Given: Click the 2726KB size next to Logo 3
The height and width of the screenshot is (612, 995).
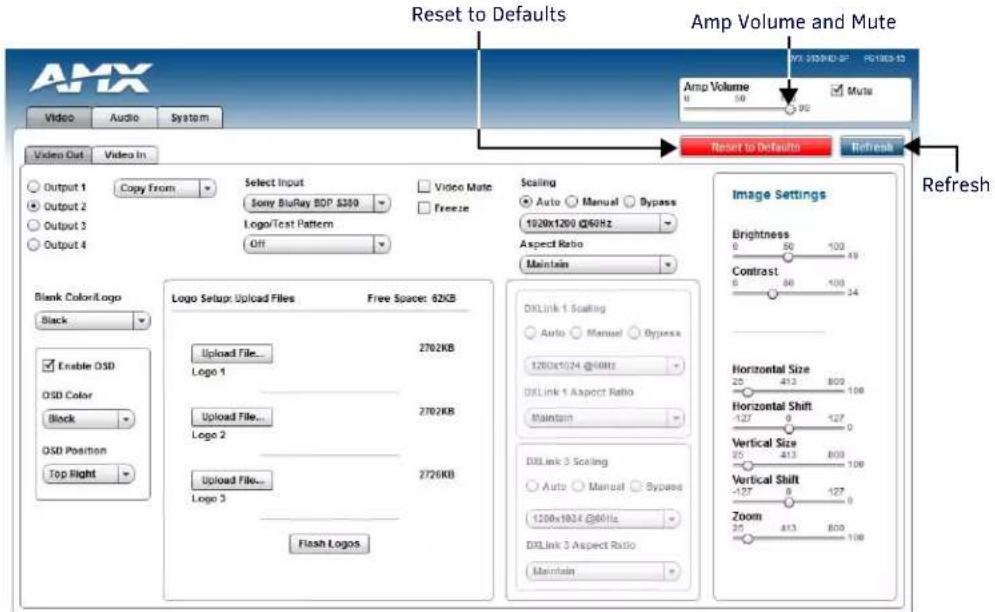Looking at the screenshot, I should [x=437, y=475].
